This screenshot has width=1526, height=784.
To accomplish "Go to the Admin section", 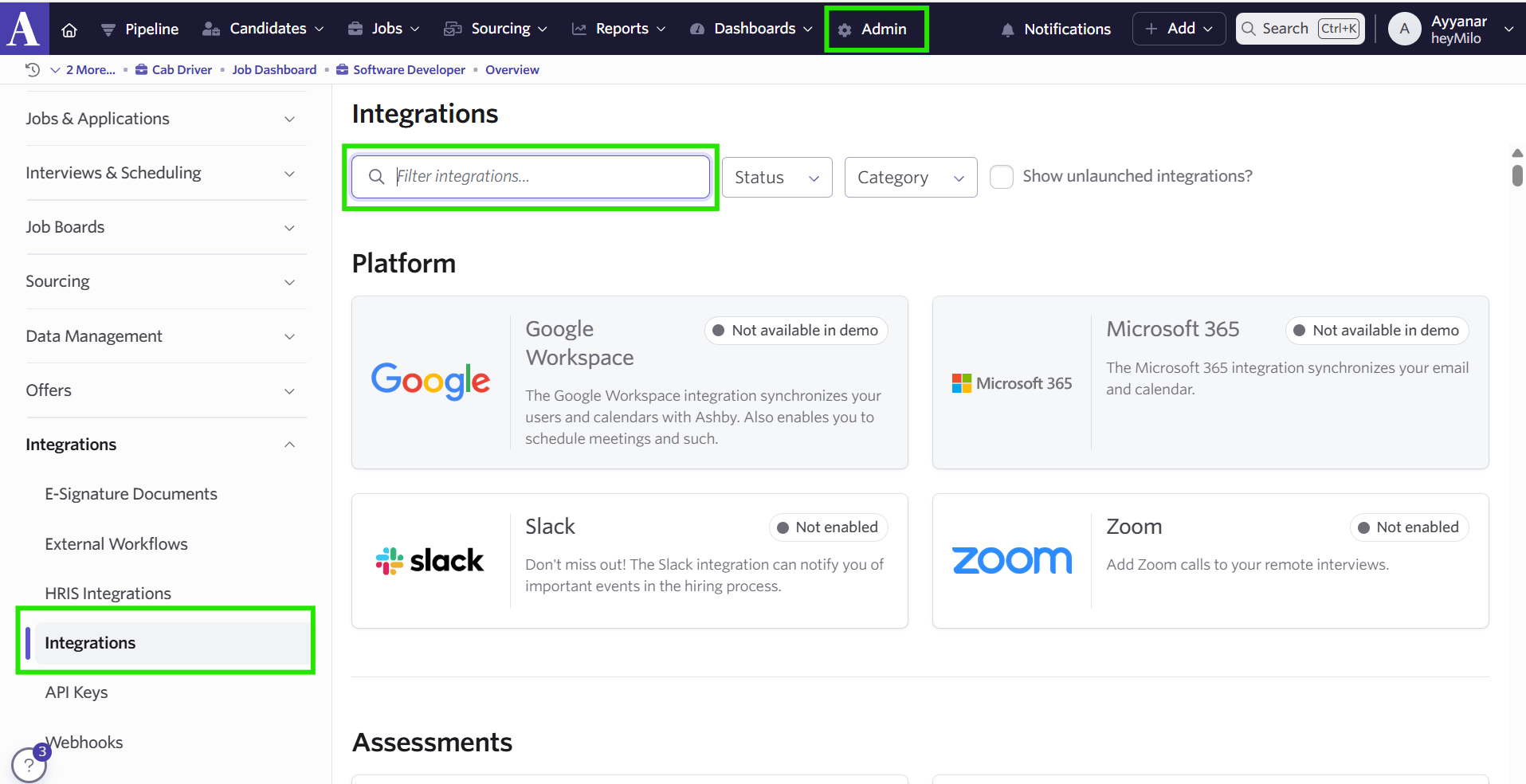I will [873, 29].
